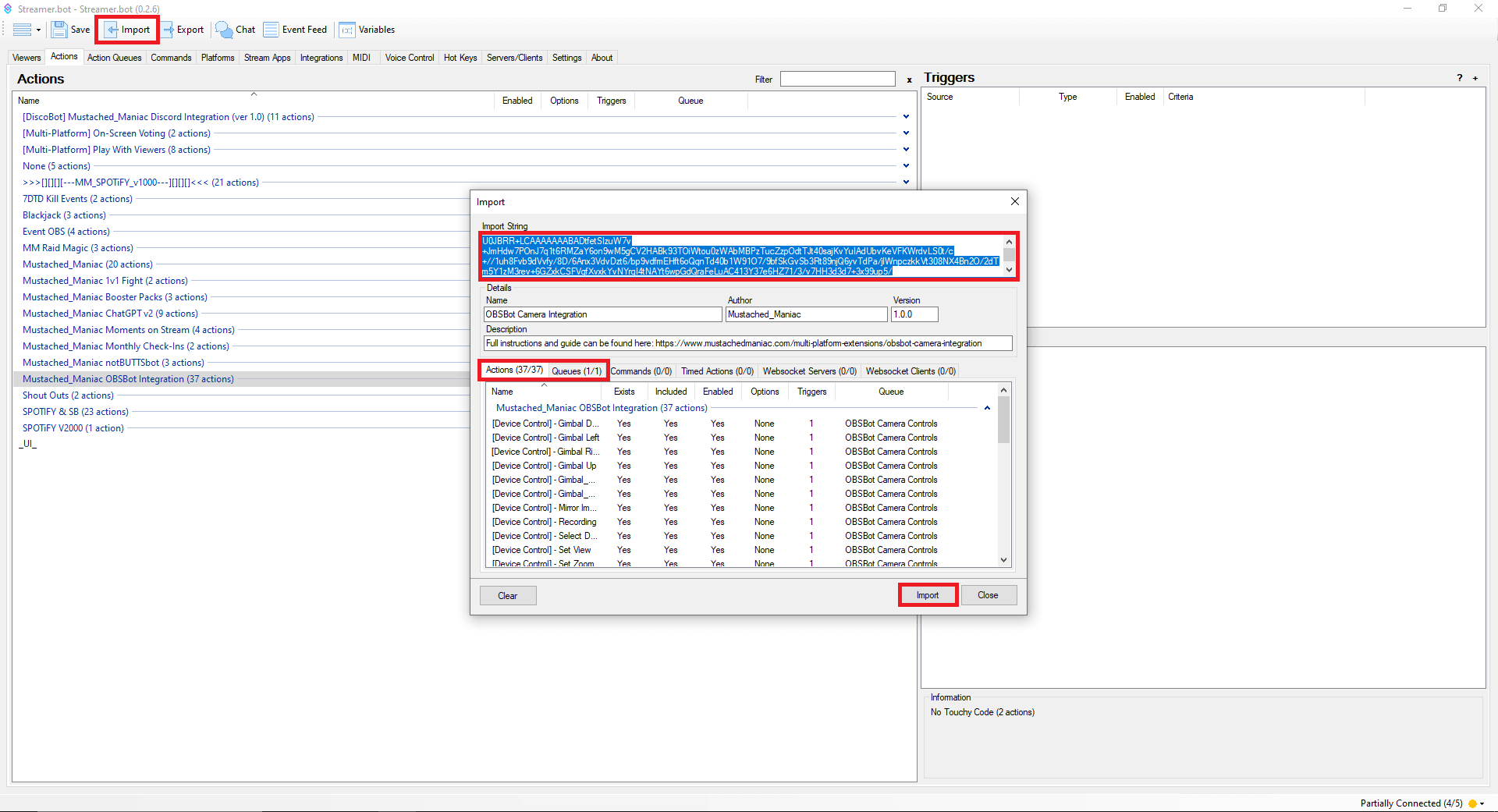Expand the On-Screen Voting group chevron

[906, 133]
